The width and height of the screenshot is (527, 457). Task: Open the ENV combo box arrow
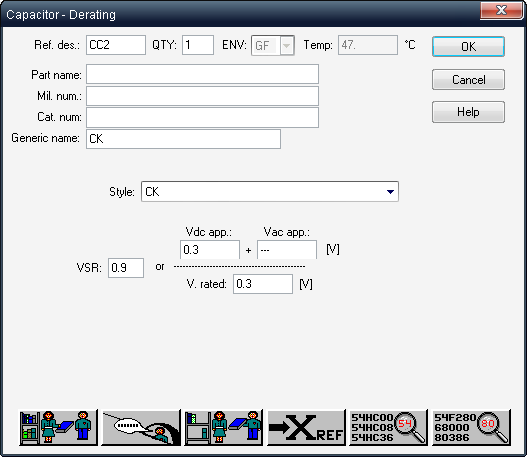click(287, 45)
